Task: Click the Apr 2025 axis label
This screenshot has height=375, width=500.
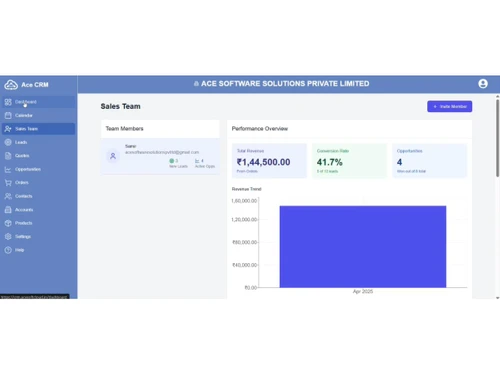Action: coord(363,292)
